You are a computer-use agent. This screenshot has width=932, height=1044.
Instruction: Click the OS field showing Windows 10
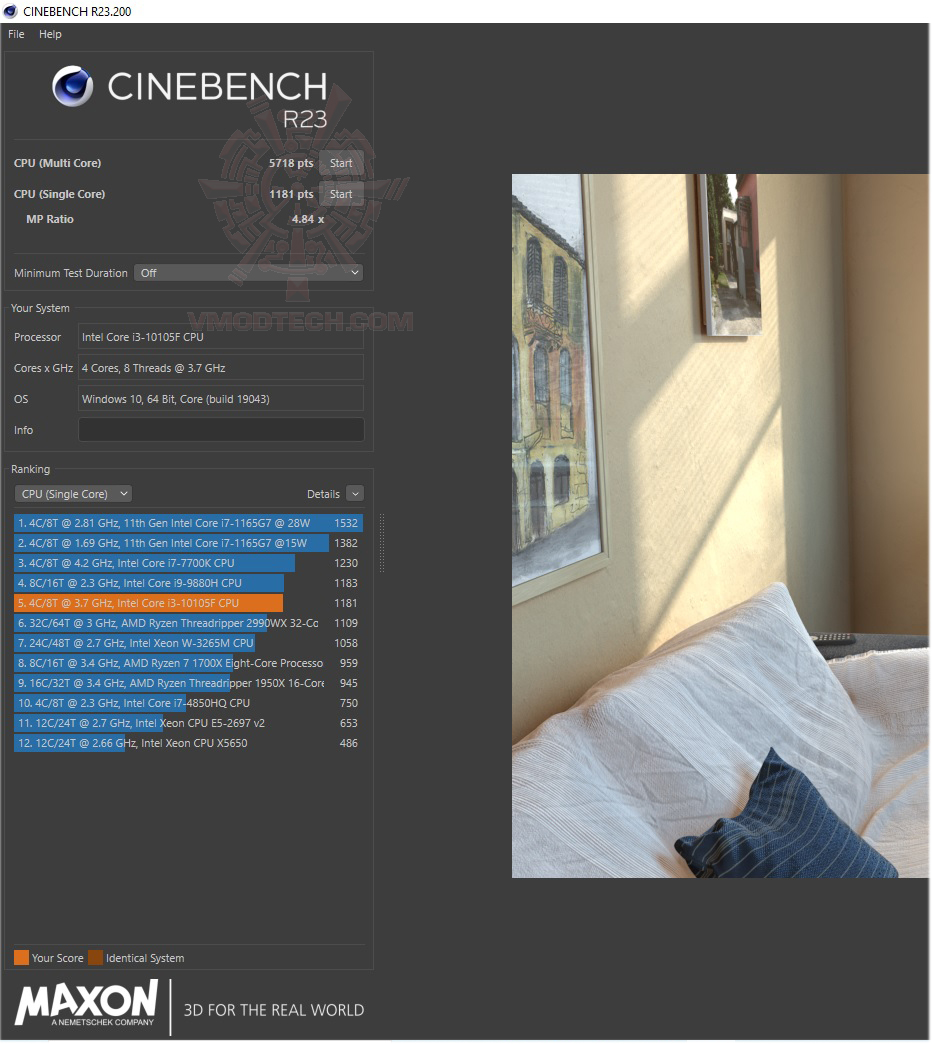pos(221,399)
